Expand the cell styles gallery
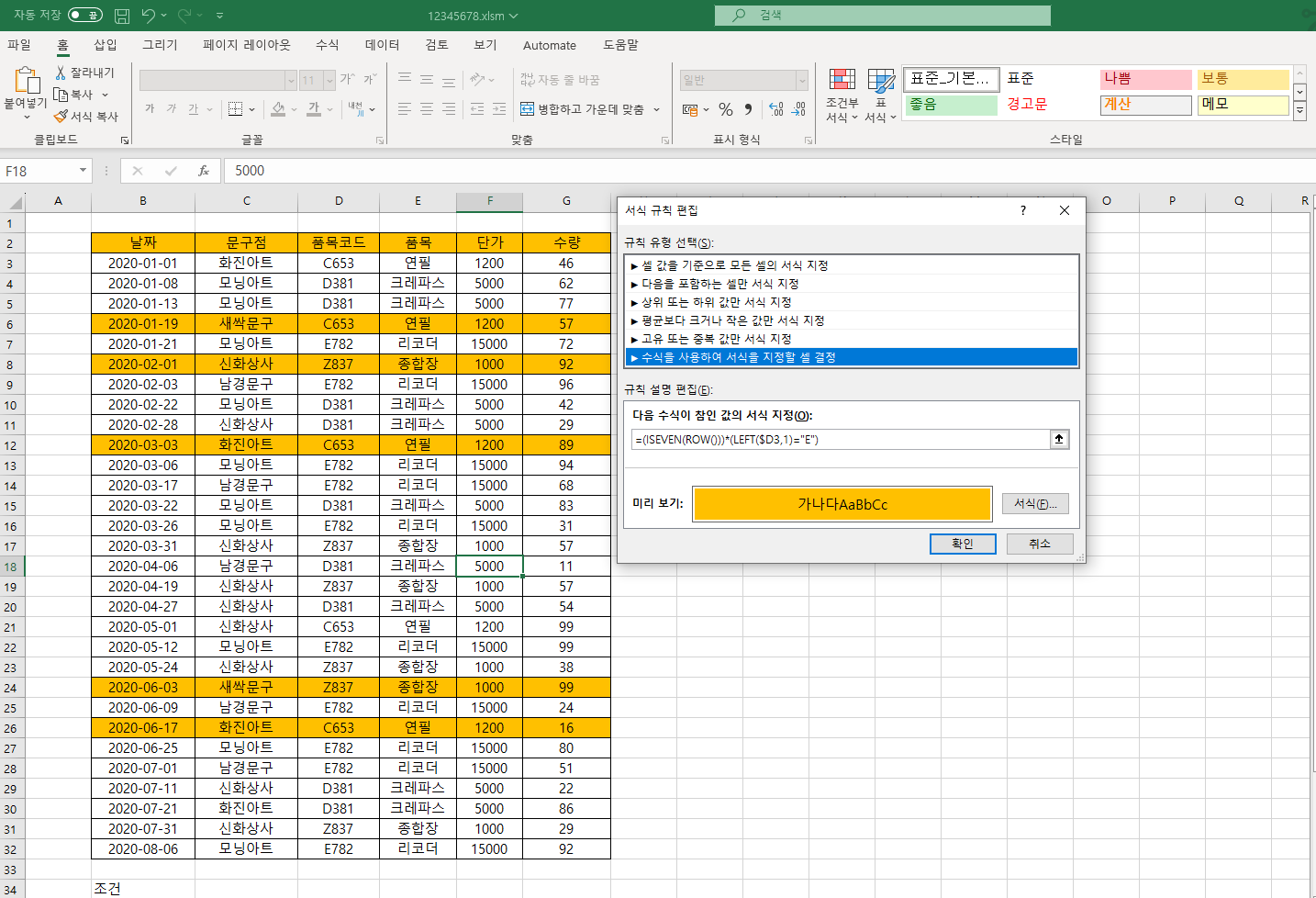 click(1299, 111)
